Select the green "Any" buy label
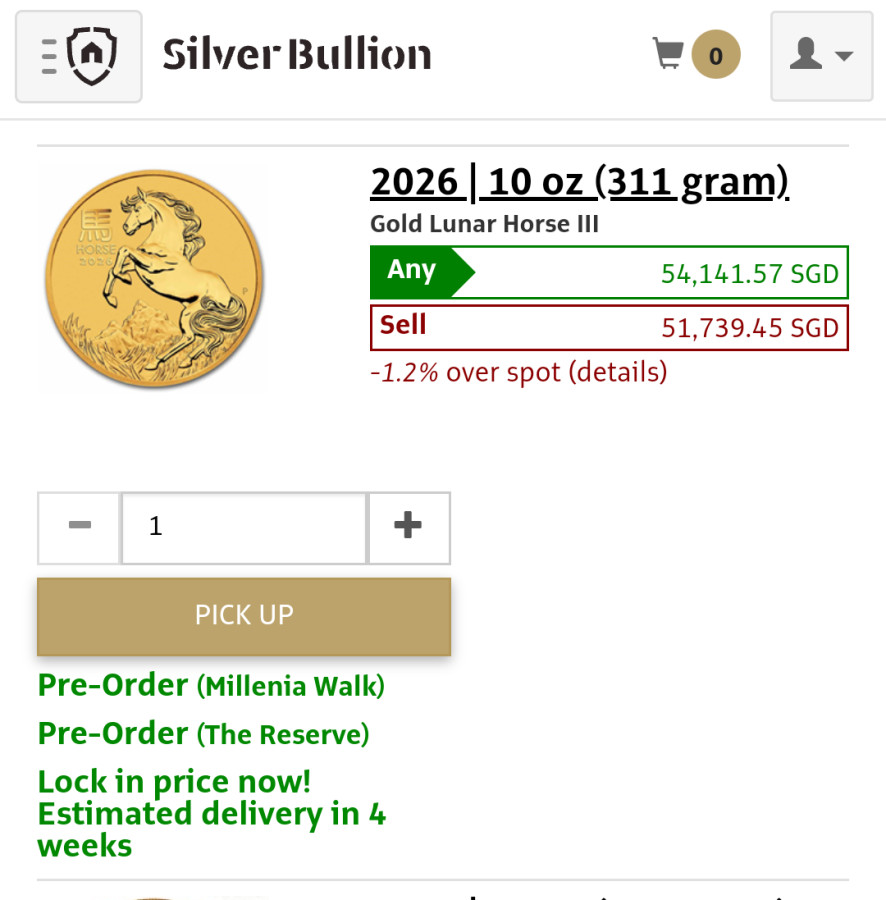Viewport: 886px width, 900px height. [x=412, y=271]
